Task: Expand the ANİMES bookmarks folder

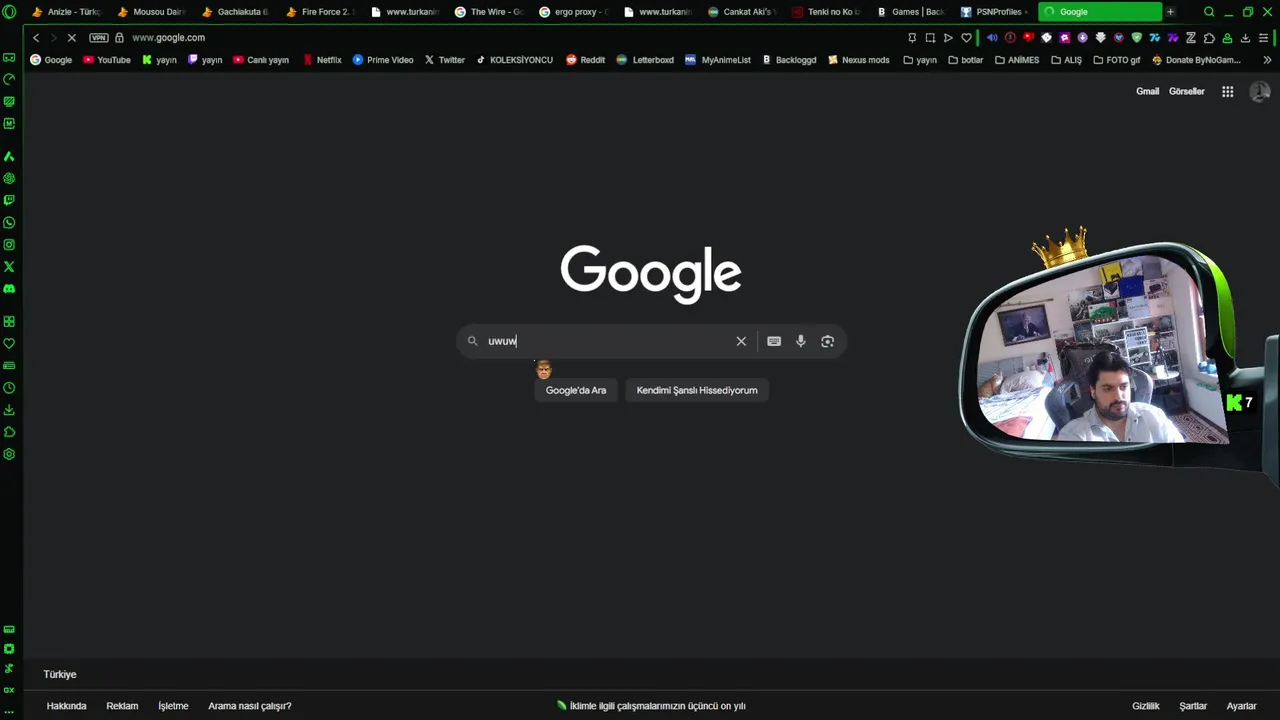Action: tap(1017, 60)
